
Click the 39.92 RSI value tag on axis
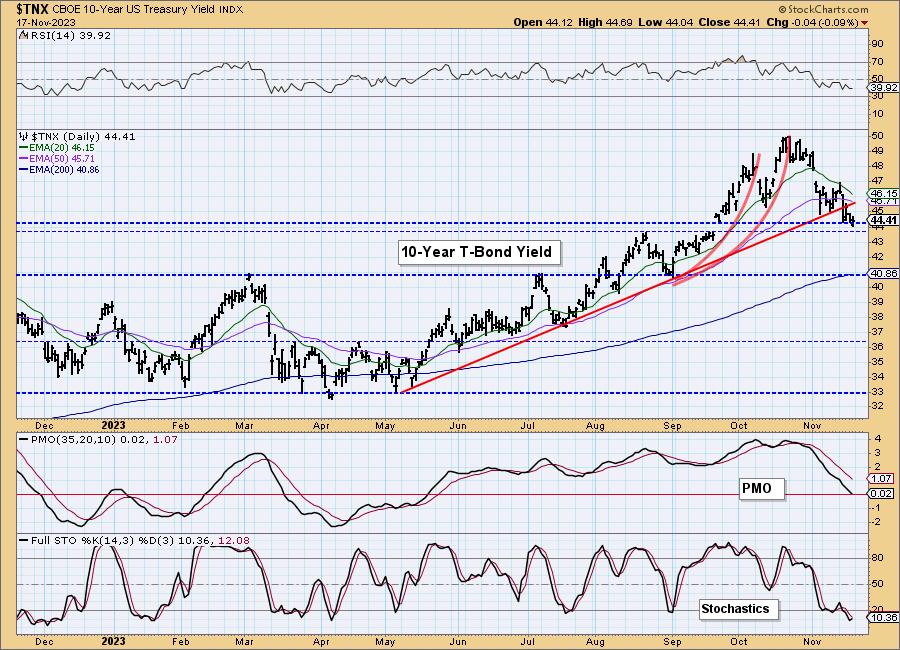pyautogui.click(x=884, y=88)
